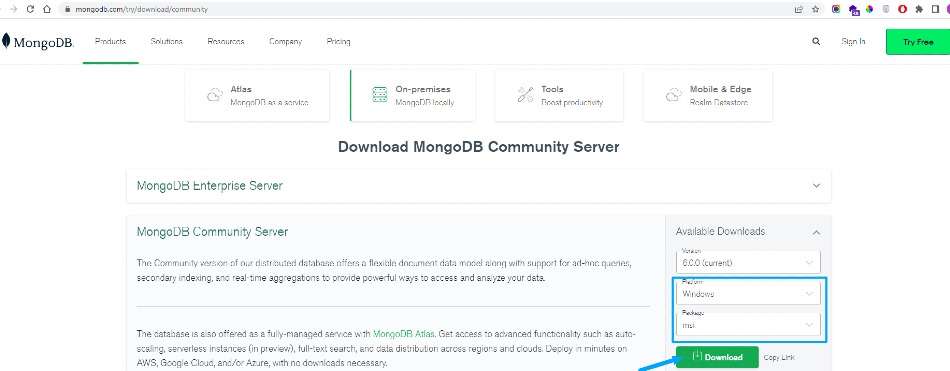Follow the MongoDB Atlas hyperlink

tap(404, 334)
